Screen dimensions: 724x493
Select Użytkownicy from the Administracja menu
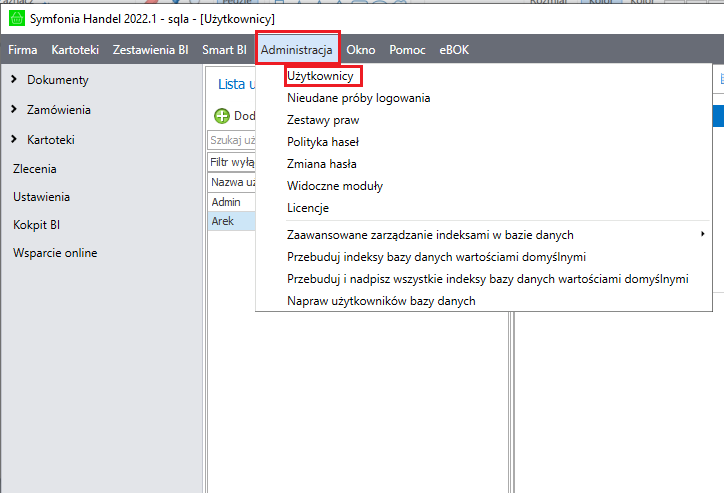click(x=320, y=76)
